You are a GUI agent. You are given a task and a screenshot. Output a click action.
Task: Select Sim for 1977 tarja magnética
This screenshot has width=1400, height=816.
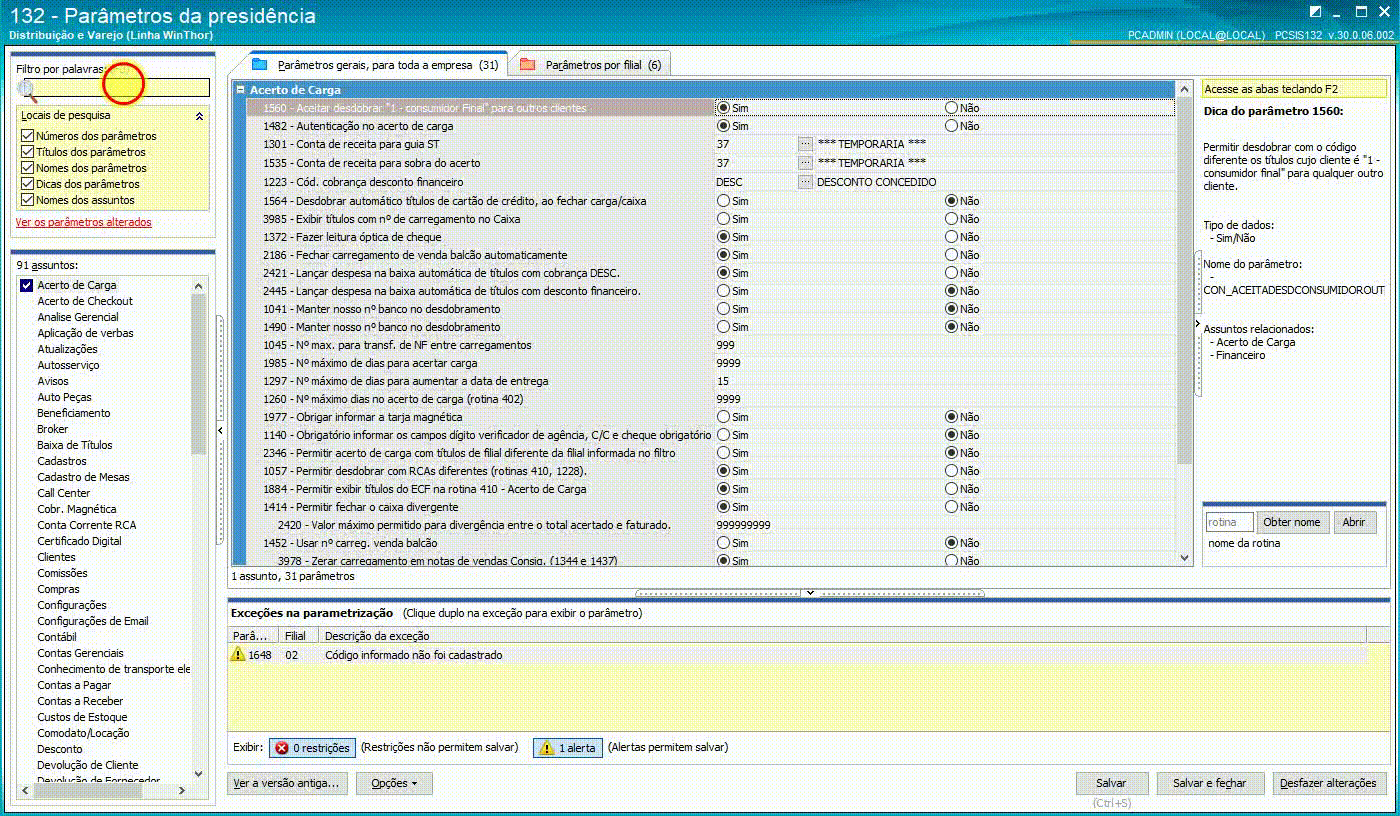coord(723,417)
